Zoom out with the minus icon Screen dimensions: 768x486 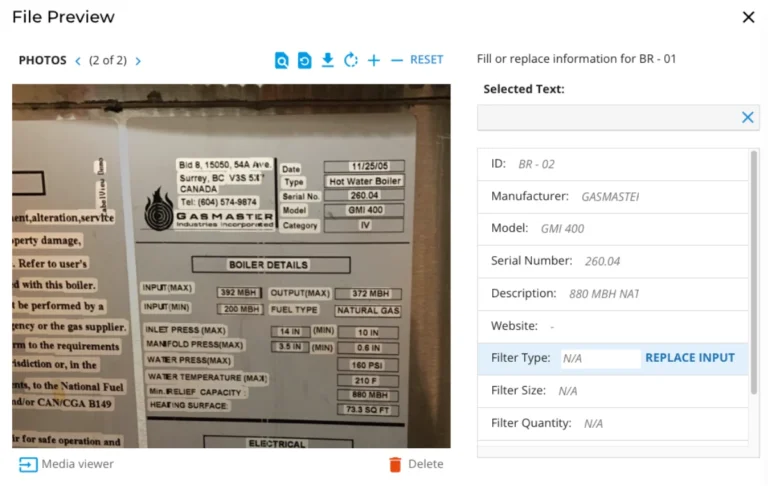tap(397, 60)
